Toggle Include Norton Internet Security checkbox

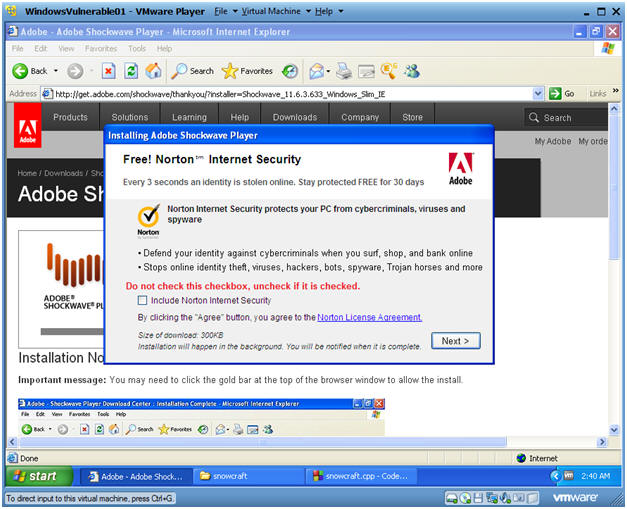point(142,300)
